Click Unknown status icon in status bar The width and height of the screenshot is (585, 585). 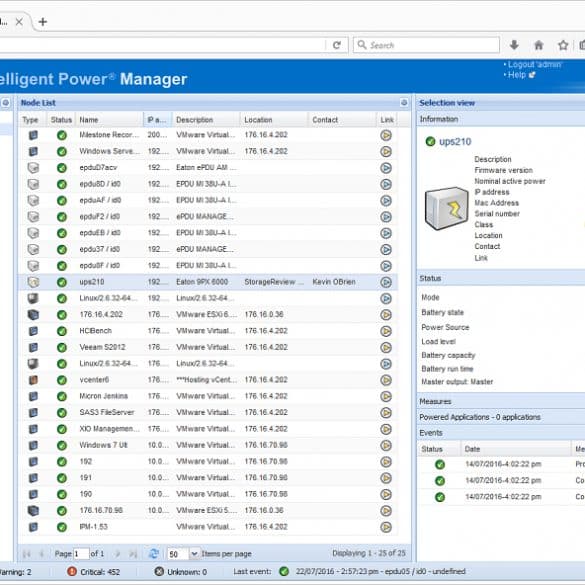pyautogui.click(x=159, y=572)
